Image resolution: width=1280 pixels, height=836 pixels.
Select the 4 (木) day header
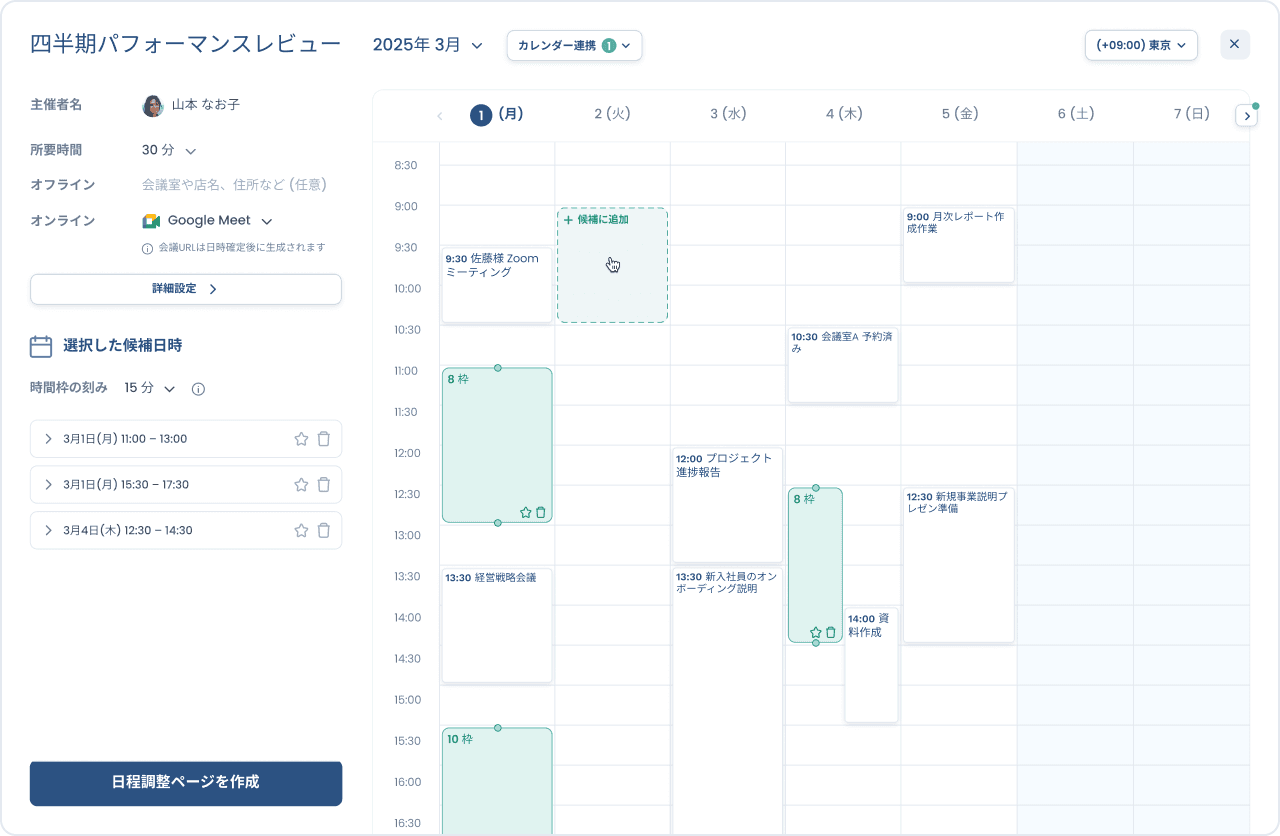(x=843, y=115)
